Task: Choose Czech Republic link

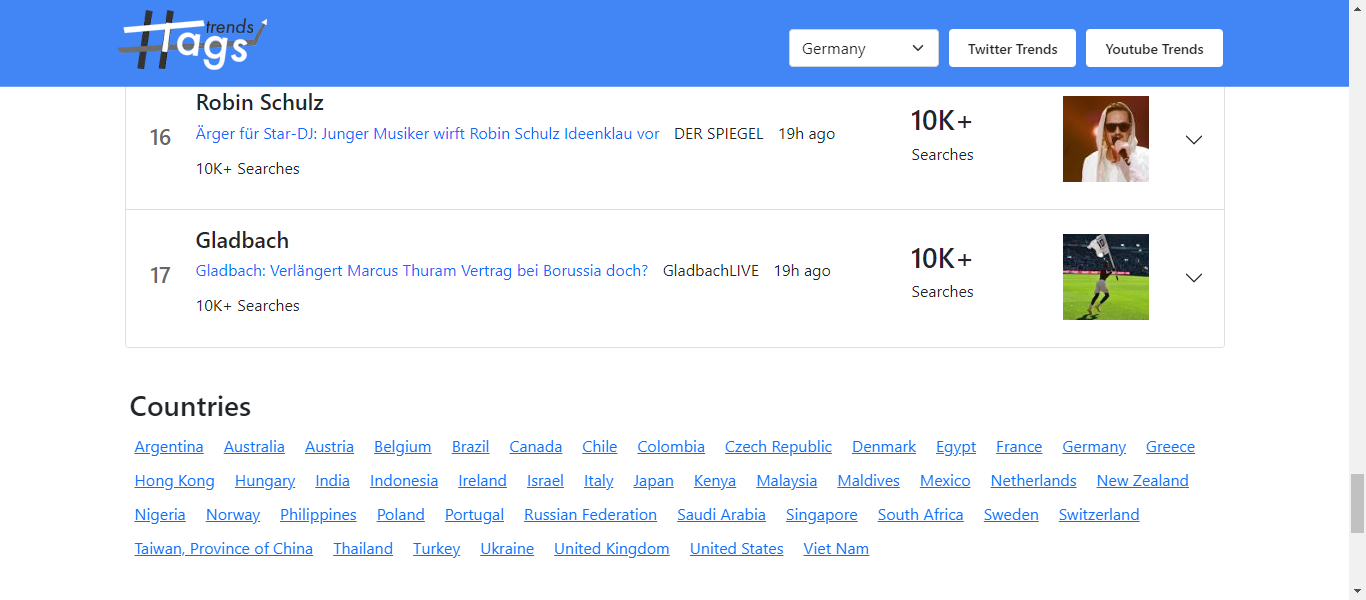Action: click(778, 447)
